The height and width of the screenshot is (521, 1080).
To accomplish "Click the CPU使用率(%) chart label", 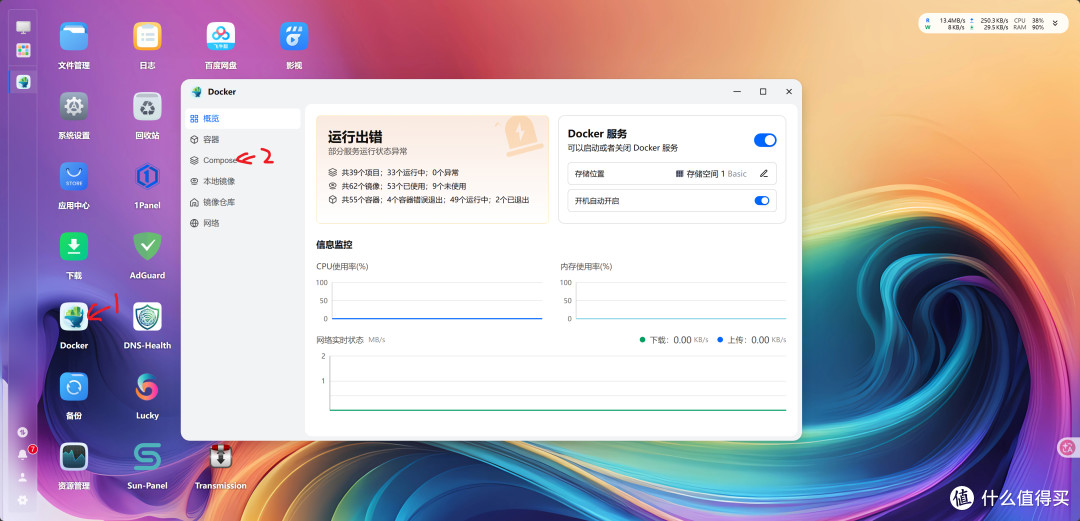I will pos(342,266).
